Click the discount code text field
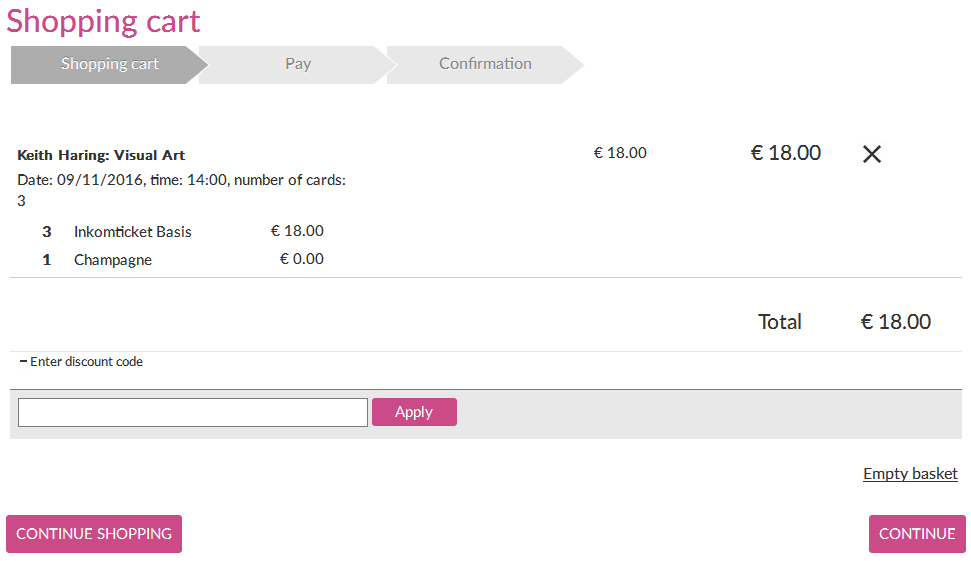Screen dimensions: 971x561 (x=193, y=412)
